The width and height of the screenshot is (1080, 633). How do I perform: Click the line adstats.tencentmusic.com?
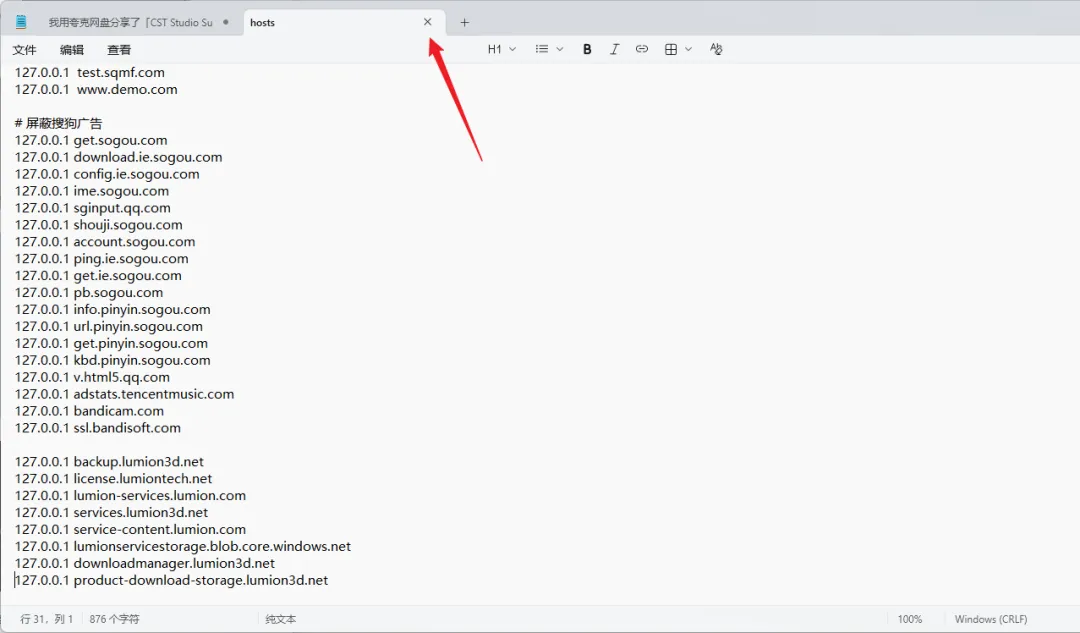[x=124, y=394]
